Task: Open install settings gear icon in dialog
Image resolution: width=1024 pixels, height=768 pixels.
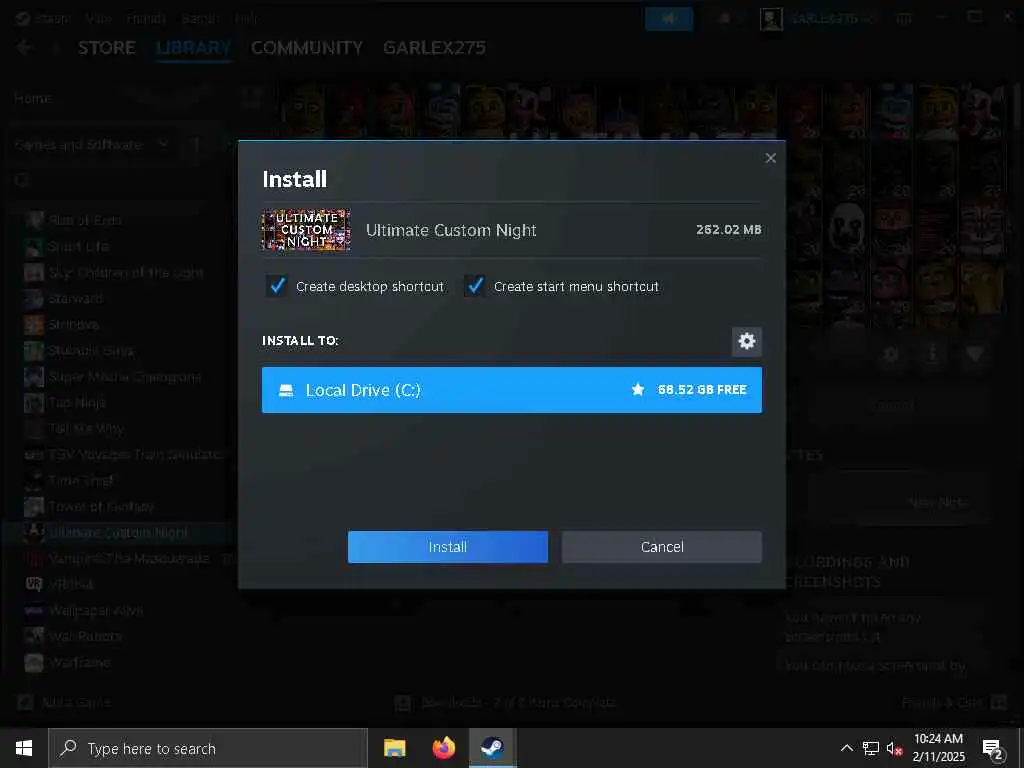Action: coord(746,341)
